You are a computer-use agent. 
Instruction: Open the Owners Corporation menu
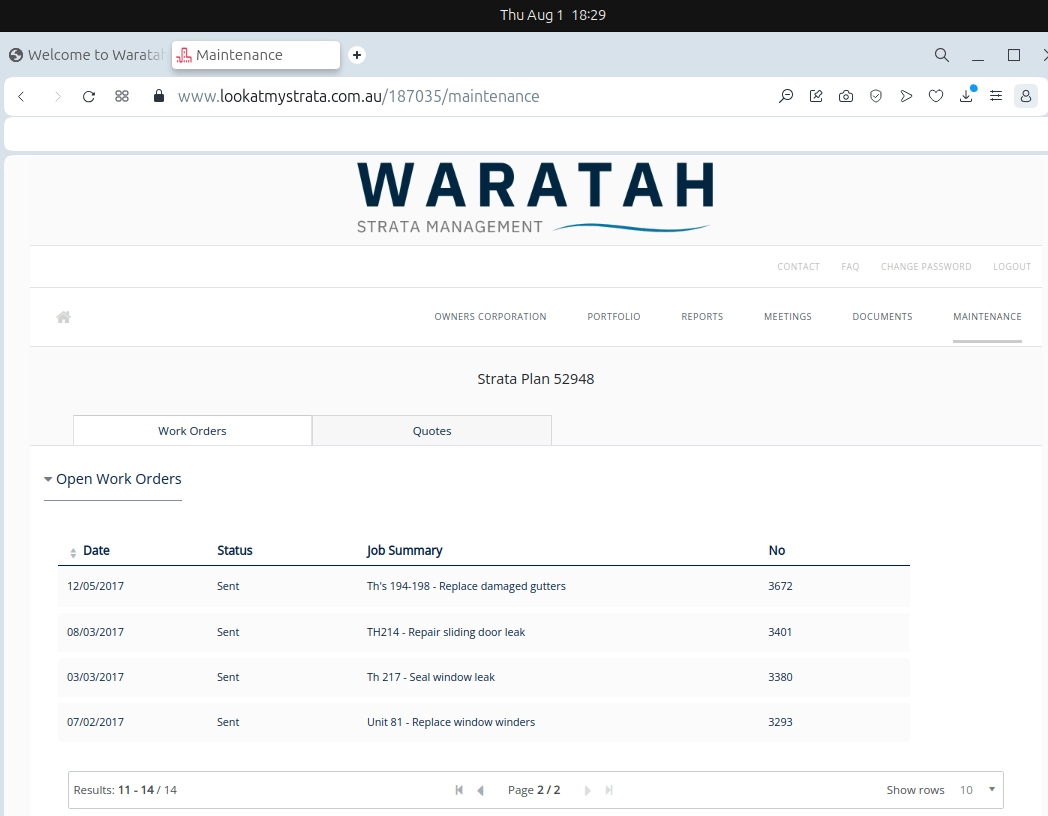pyautogui.click(x=491, y=317)
